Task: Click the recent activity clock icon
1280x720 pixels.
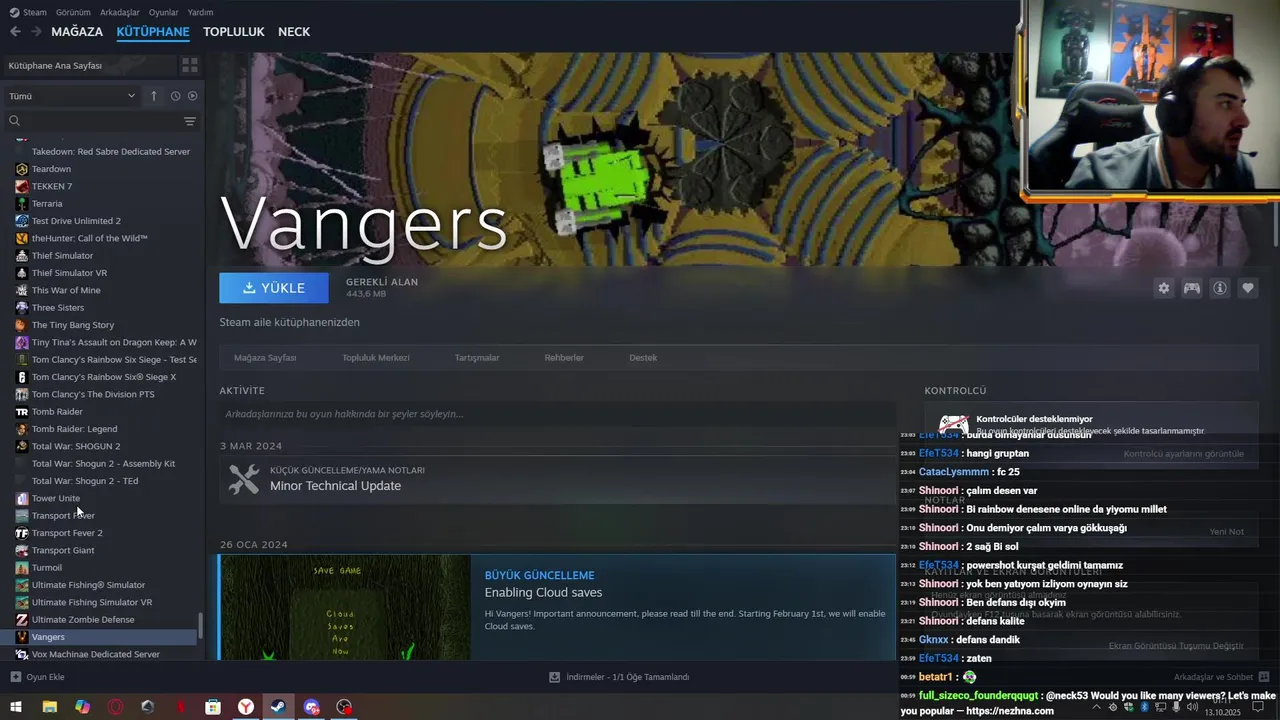Action: tap(175, 96)
